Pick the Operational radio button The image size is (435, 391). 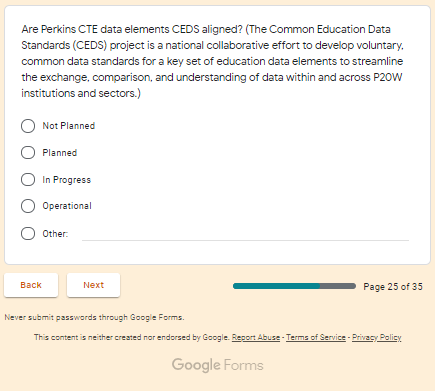pyautogui.click(x=28, y=206)
